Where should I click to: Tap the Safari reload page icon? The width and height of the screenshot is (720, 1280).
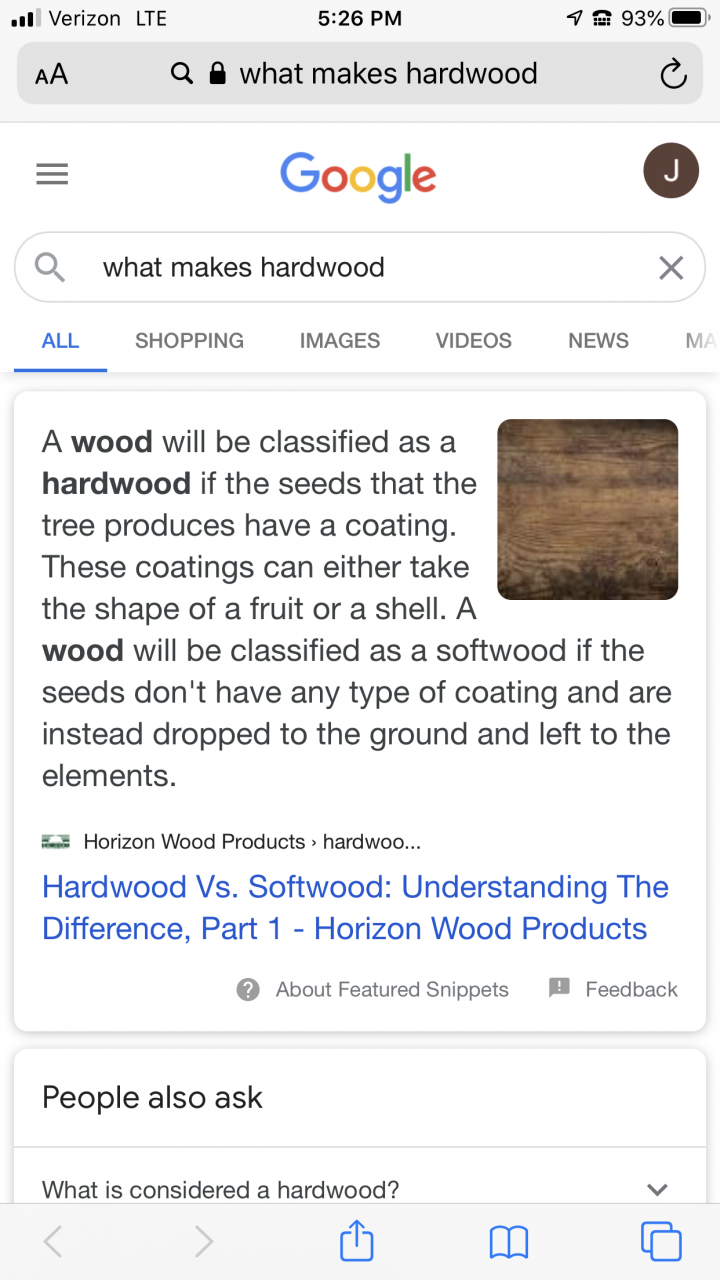(x=673, y=74)
